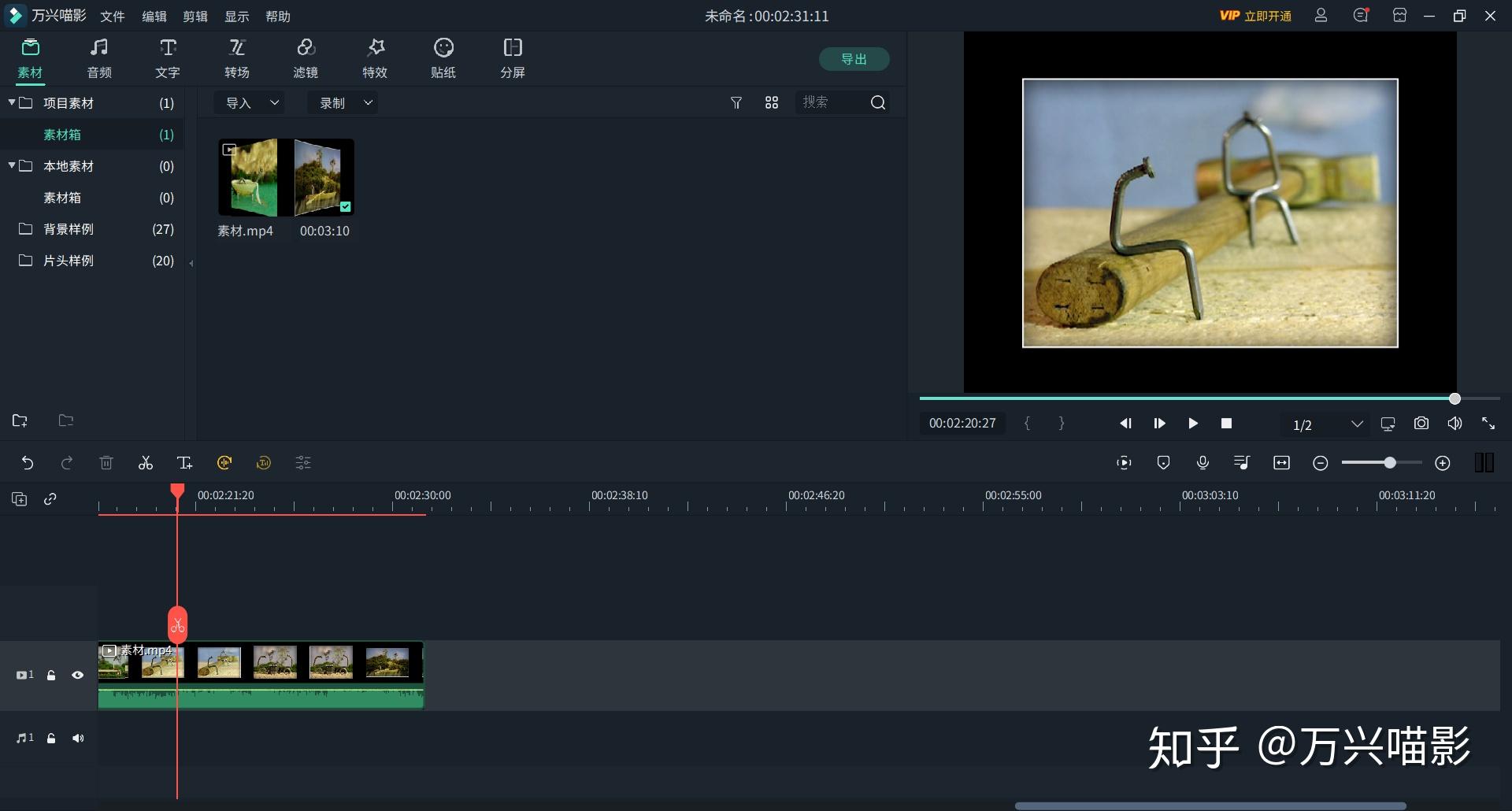This screenshot has height=811, width=1512.
Task: Click the filter funnel icon
Action: (736, 102)
